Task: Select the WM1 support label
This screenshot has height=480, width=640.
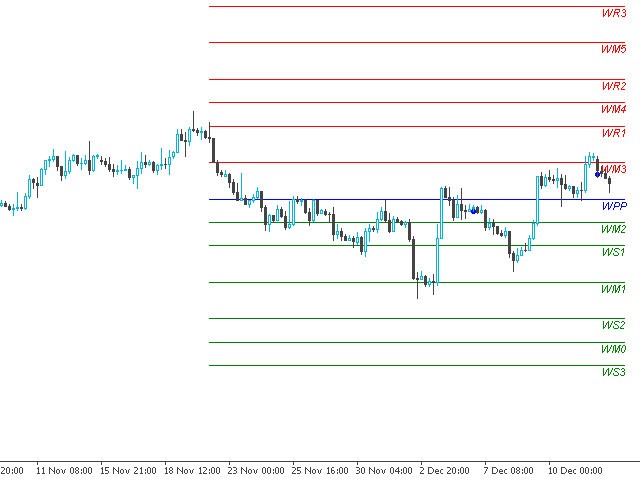Action: (x=613, y=289)
